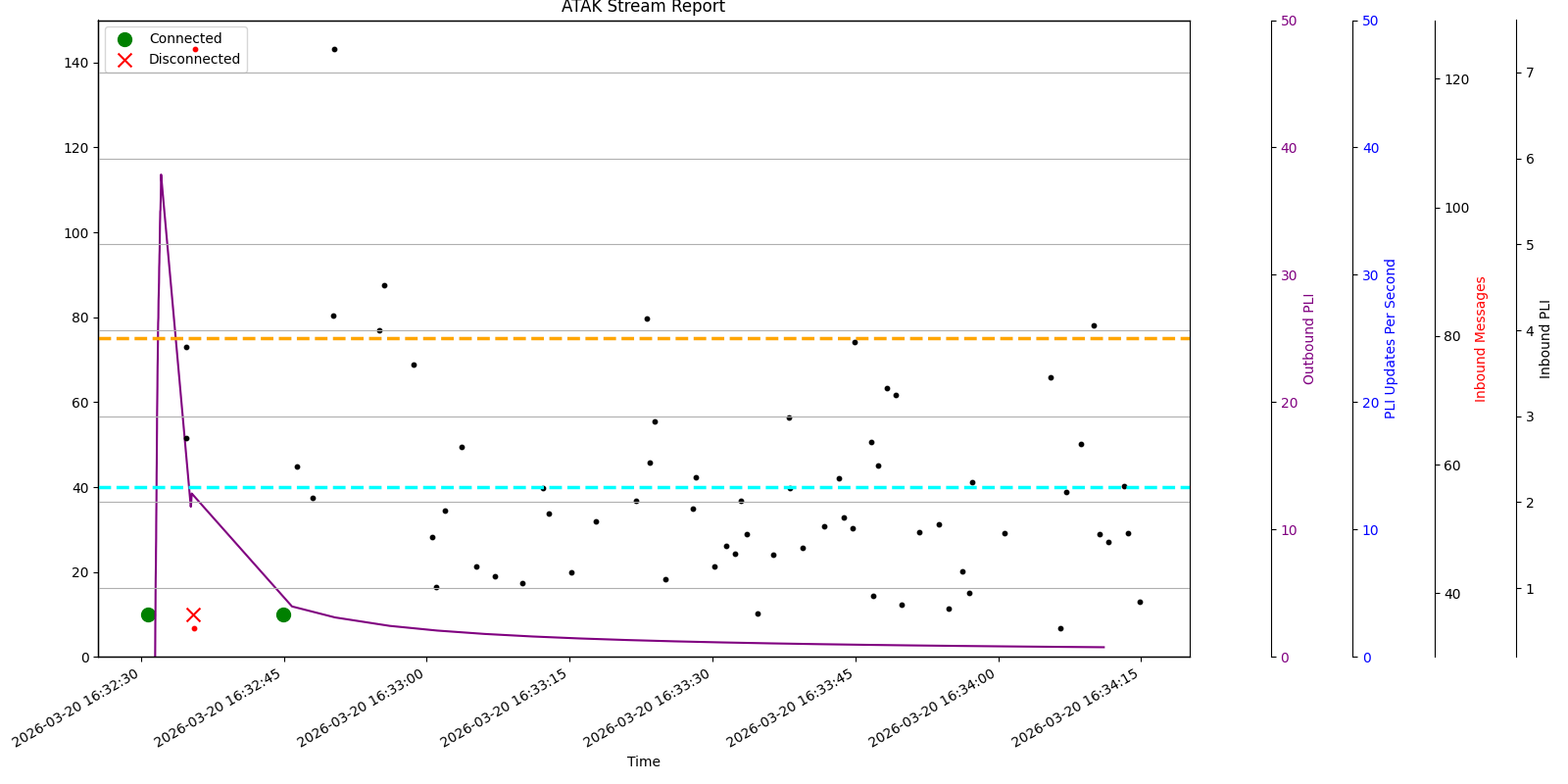Click the green Connected legend marker

tap(124, 39)
